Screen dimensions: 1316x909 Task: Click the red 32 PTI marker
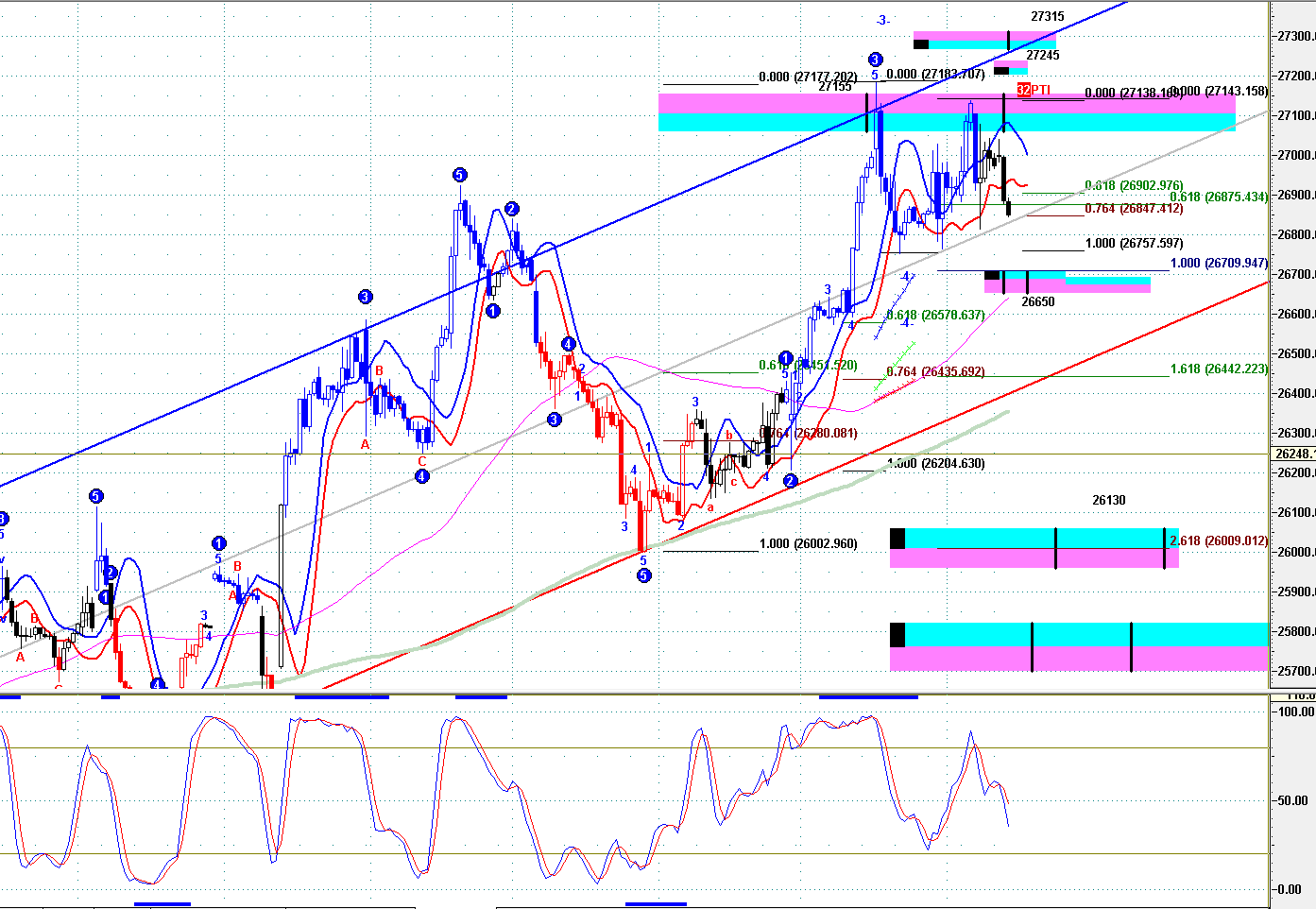click(x=1024, y=90)
